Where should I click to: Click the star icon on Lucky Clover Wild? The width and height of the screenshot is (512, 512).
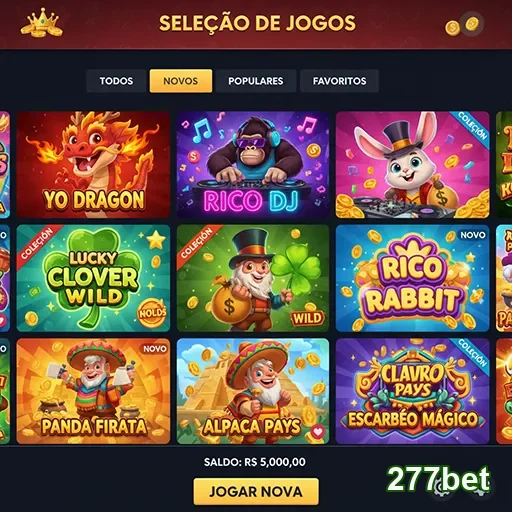click(156, 239)
